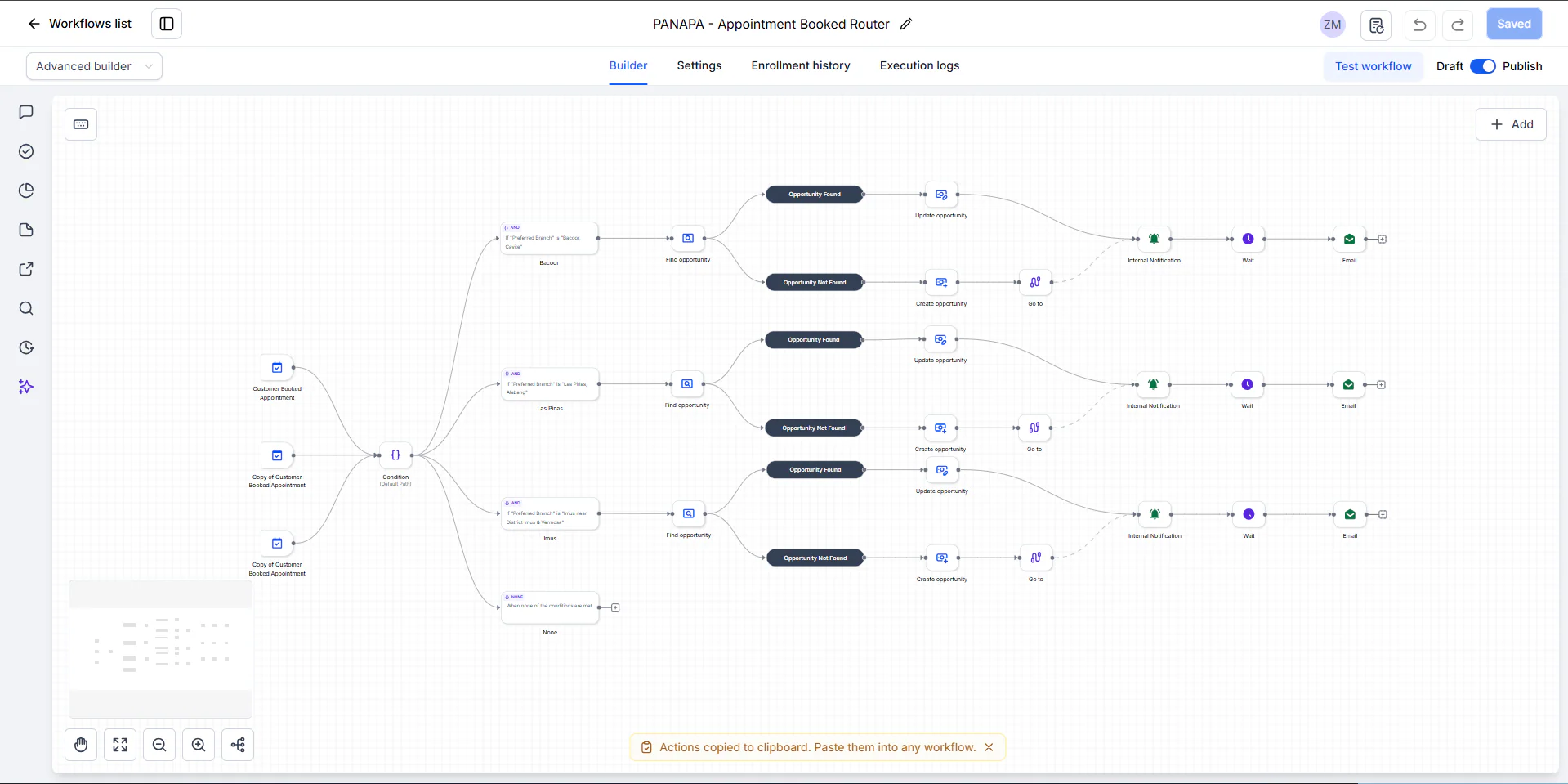The width and height of the screenshot is (1568, 784).
Task: Click the Add button
Action: coord(1511,124)
